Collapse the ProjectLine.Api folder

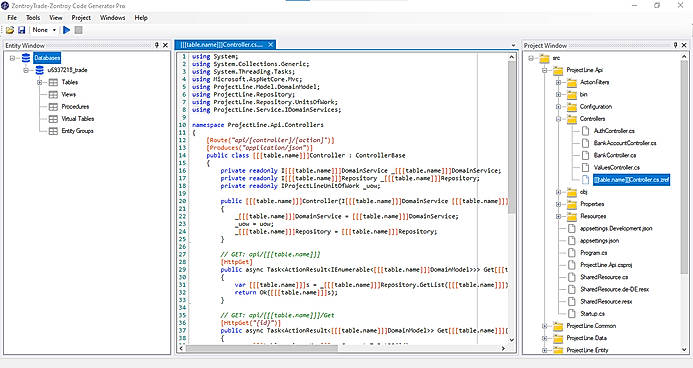[x=544, y=70]
